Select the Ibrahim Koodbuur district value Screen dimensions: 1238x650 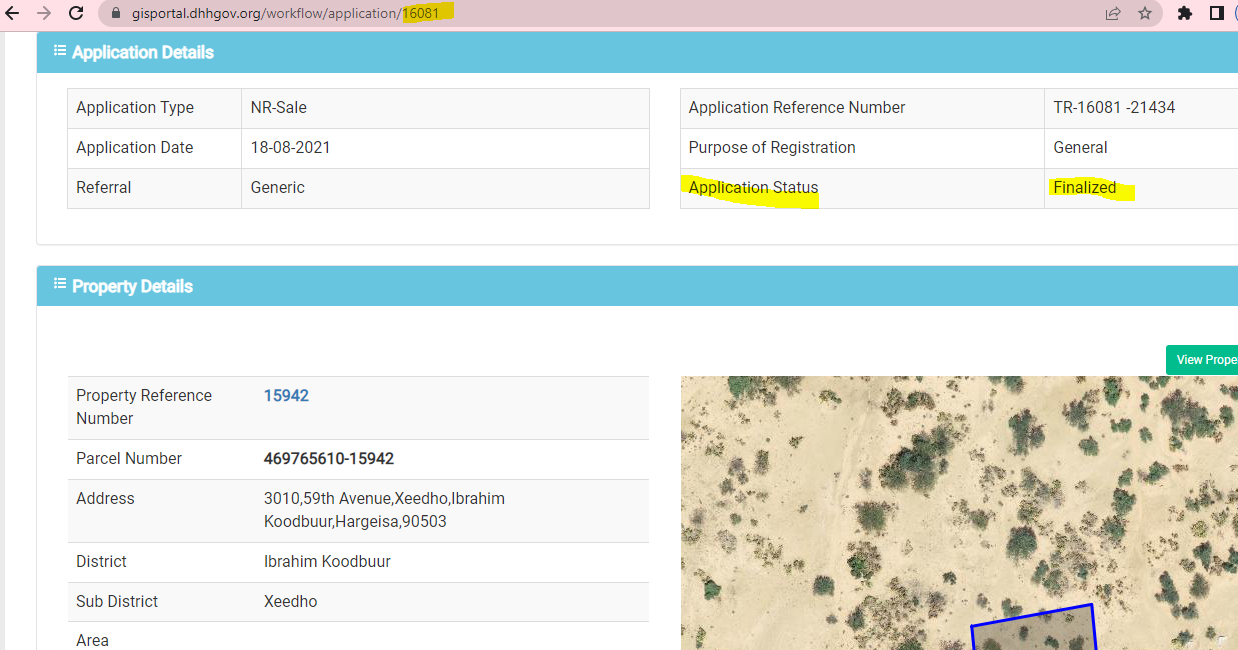point(327,562)
